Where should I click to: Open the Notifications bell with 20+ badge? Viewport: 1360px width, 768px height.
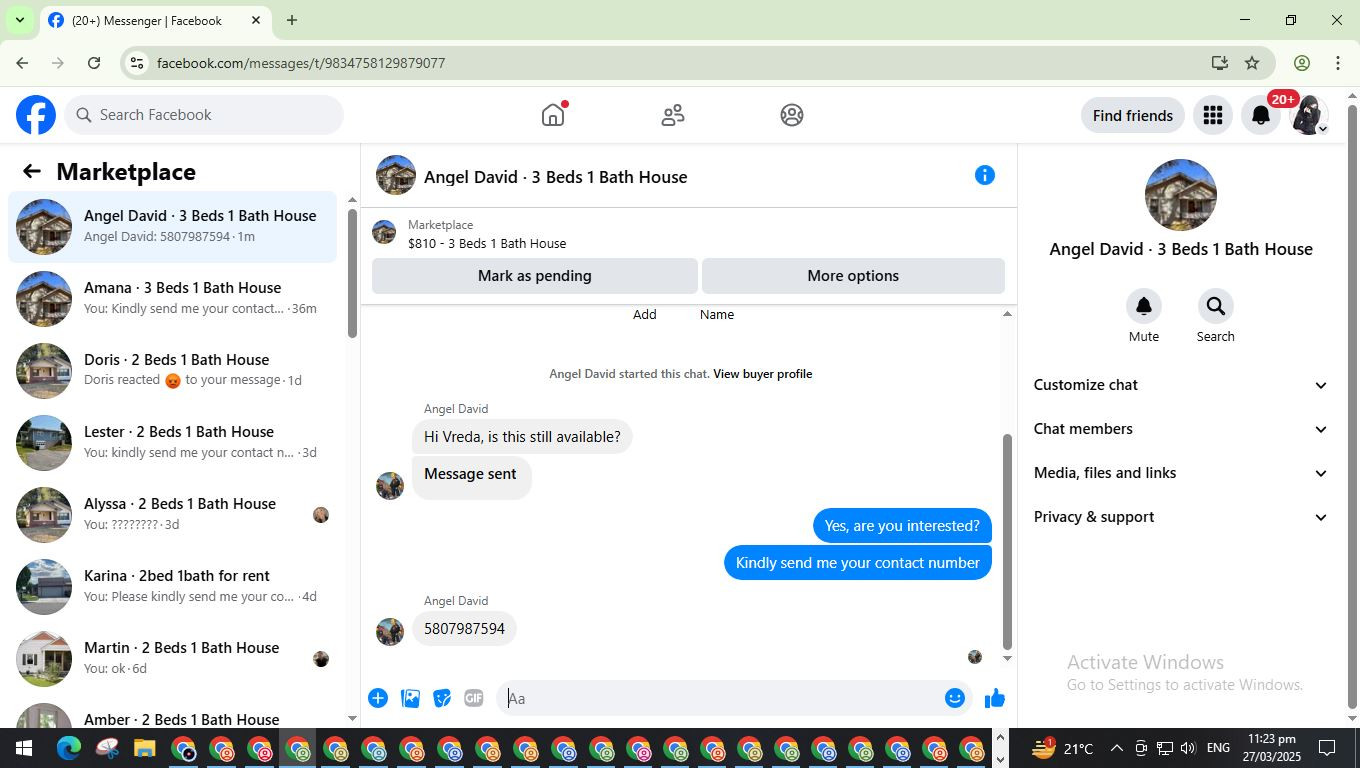(x=1261, y=115)
